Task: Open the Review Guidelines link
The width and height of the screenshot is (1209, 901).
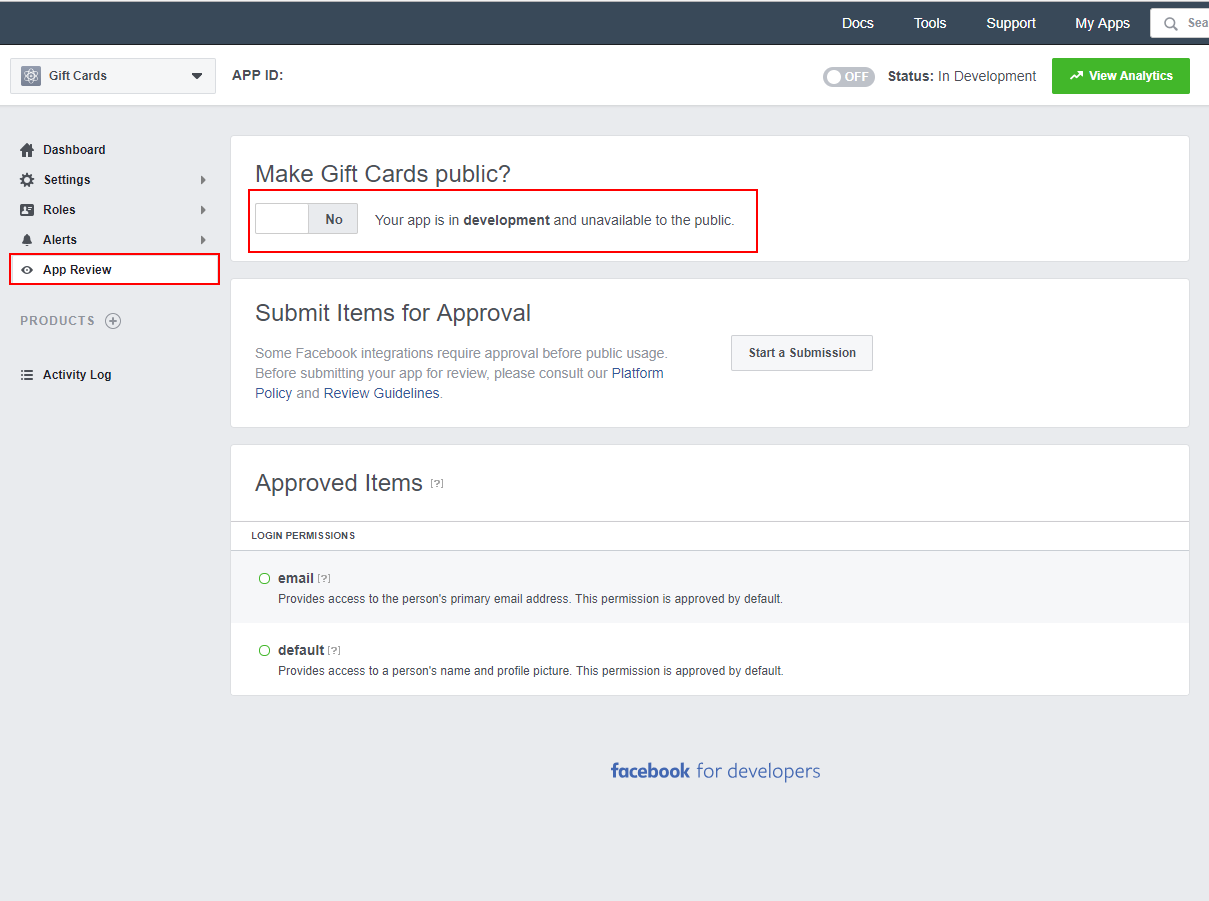Action: 381,393
